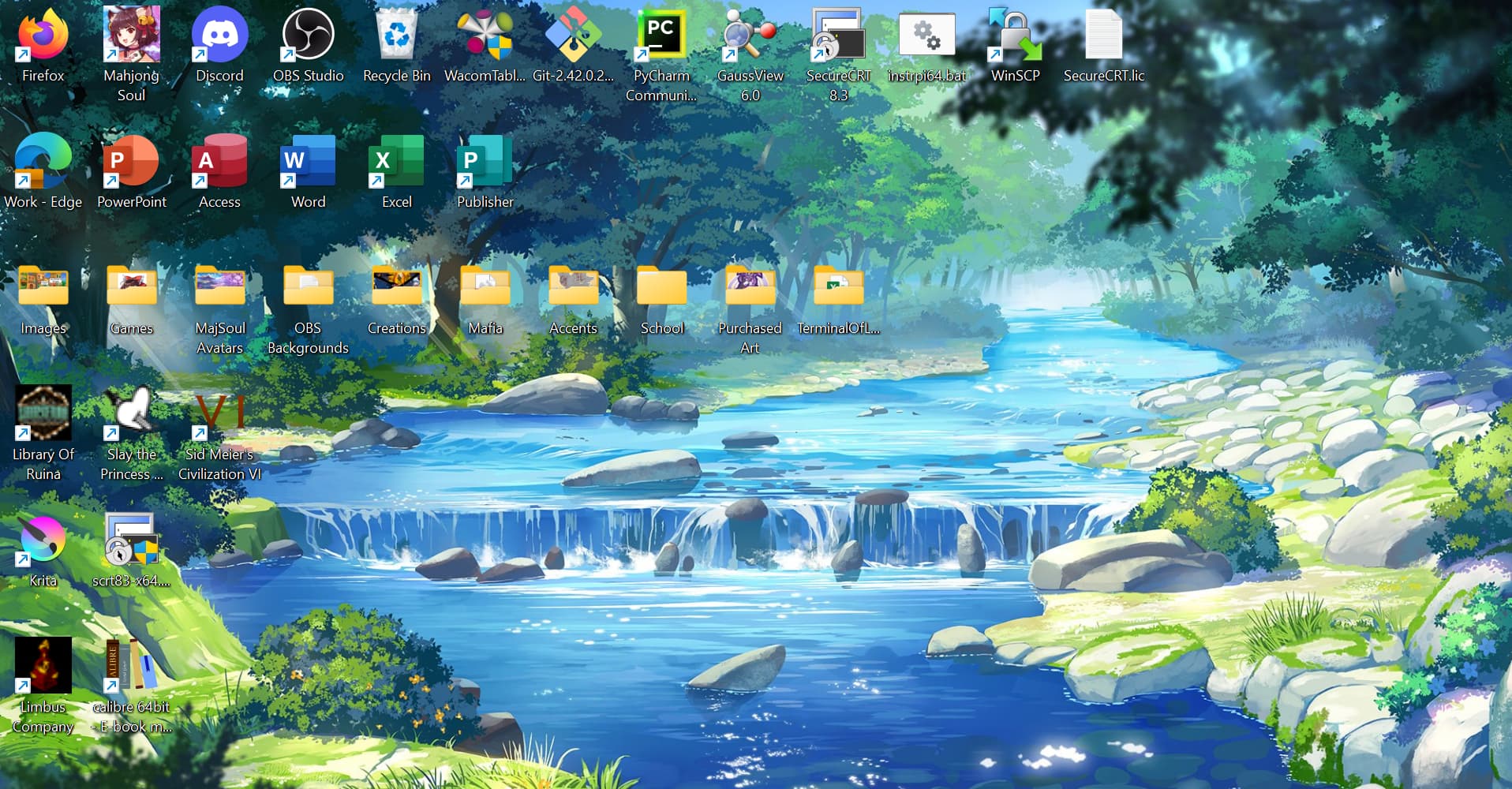Select the OBS Studio shortcut
Viewport: 1512px width, 789px height.
point(308,36)
